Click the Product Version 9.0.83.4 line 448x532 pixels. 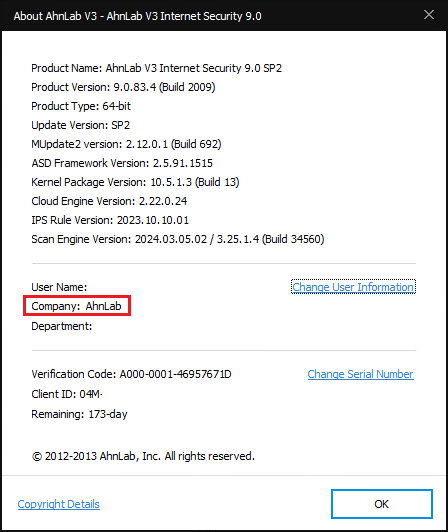point(123,87)
